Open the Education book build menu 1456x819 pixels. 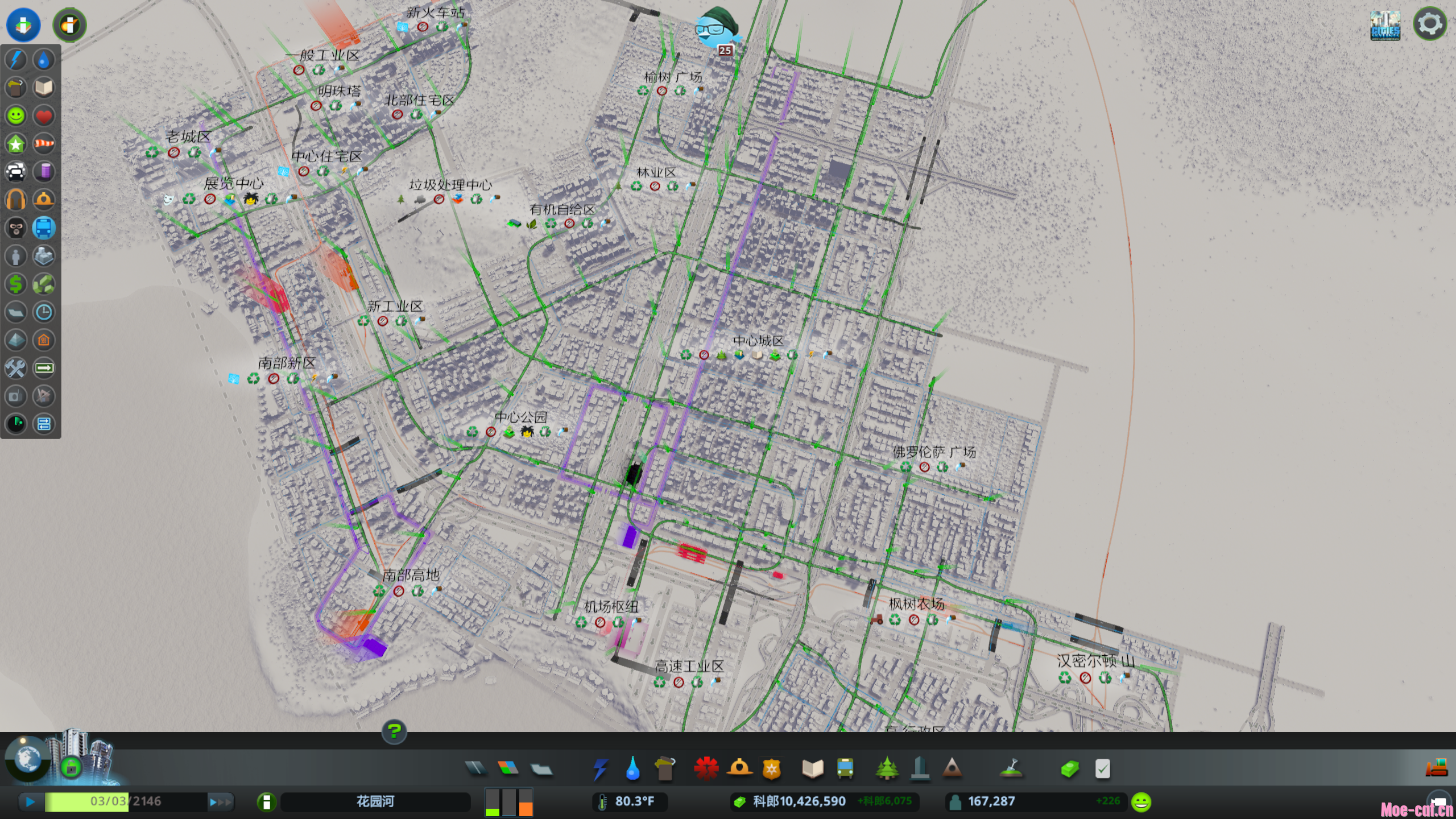click(x=813, y=769)
